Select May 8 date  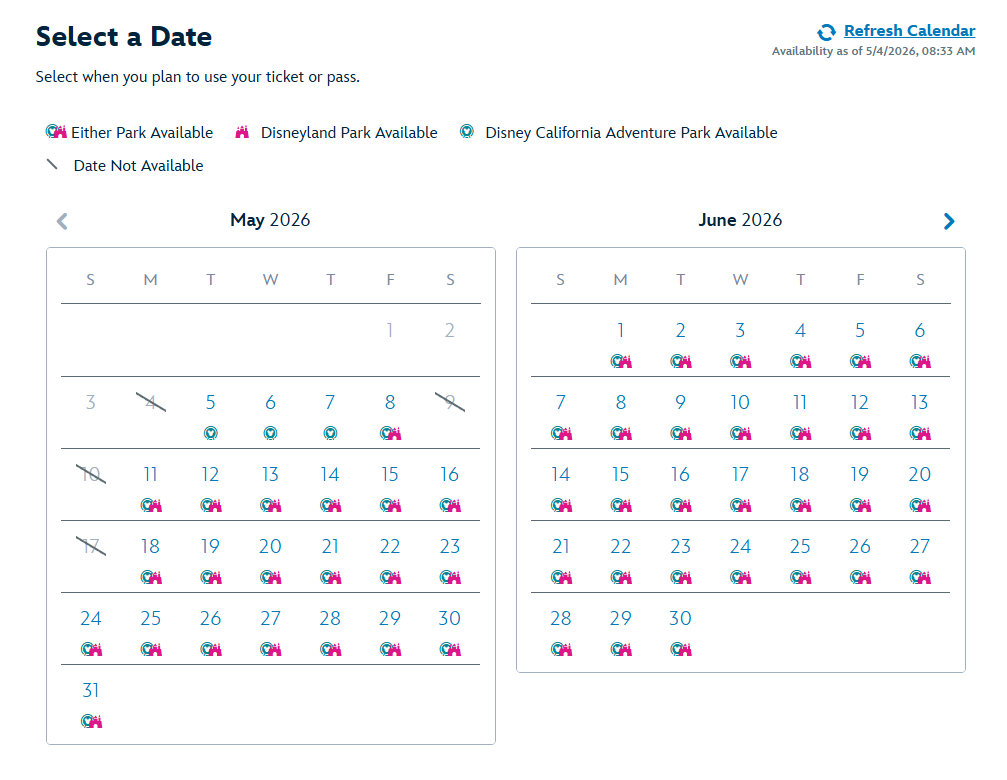pos(390,403)
